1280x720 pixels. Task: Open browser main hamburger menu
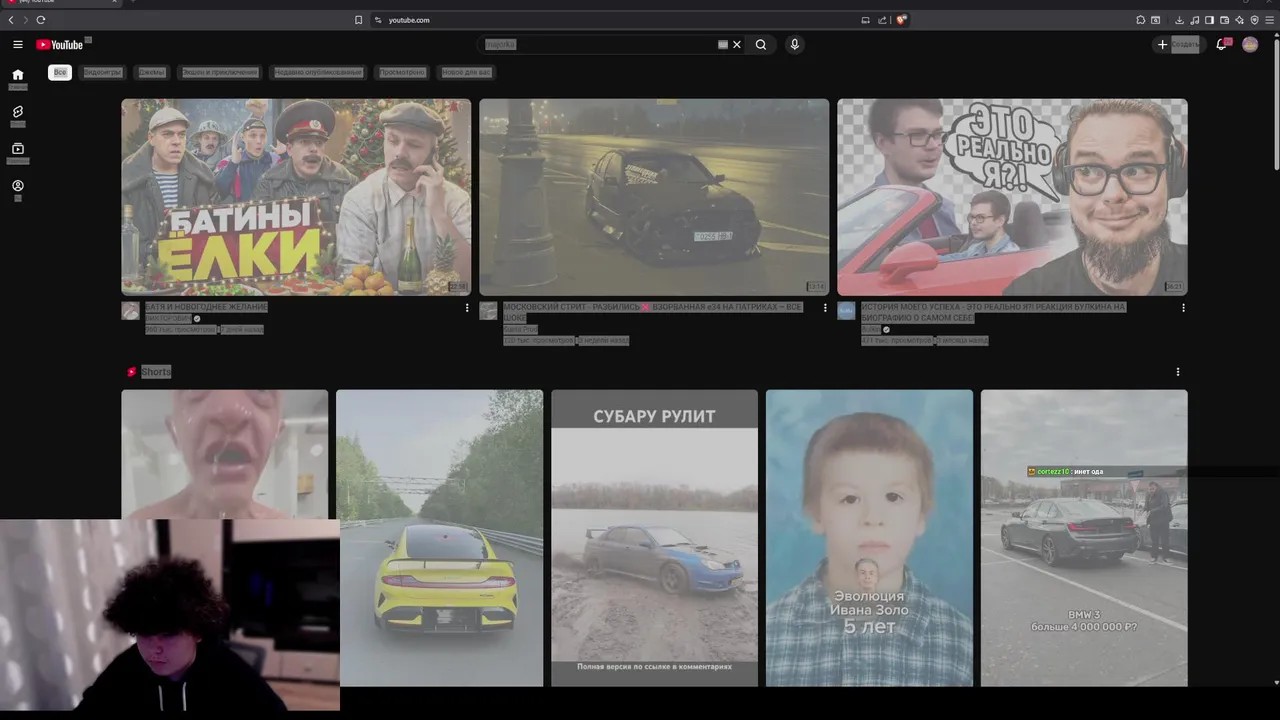click(x=1269, y=20)
